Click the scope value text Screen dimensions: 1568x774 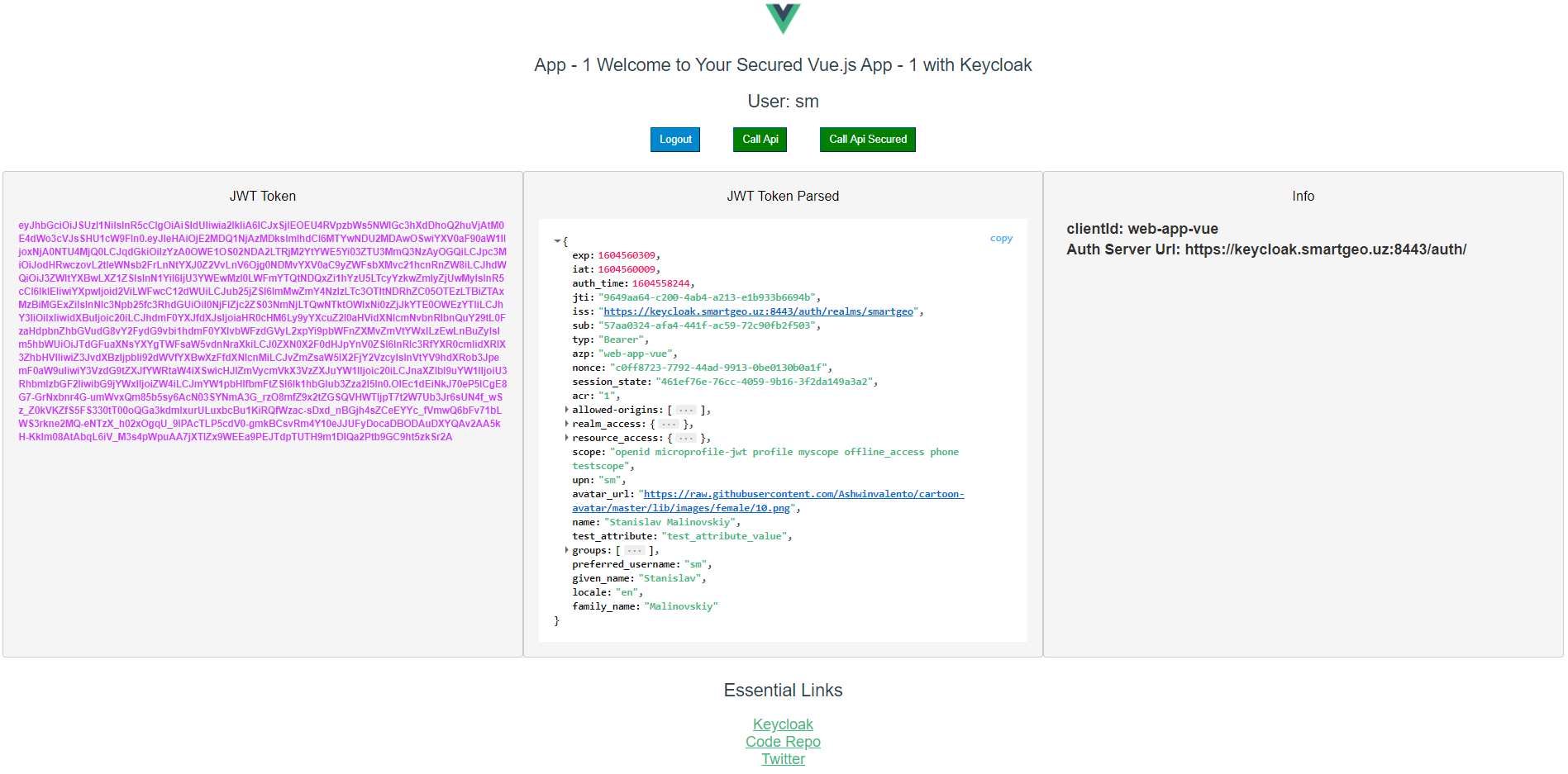765,458
